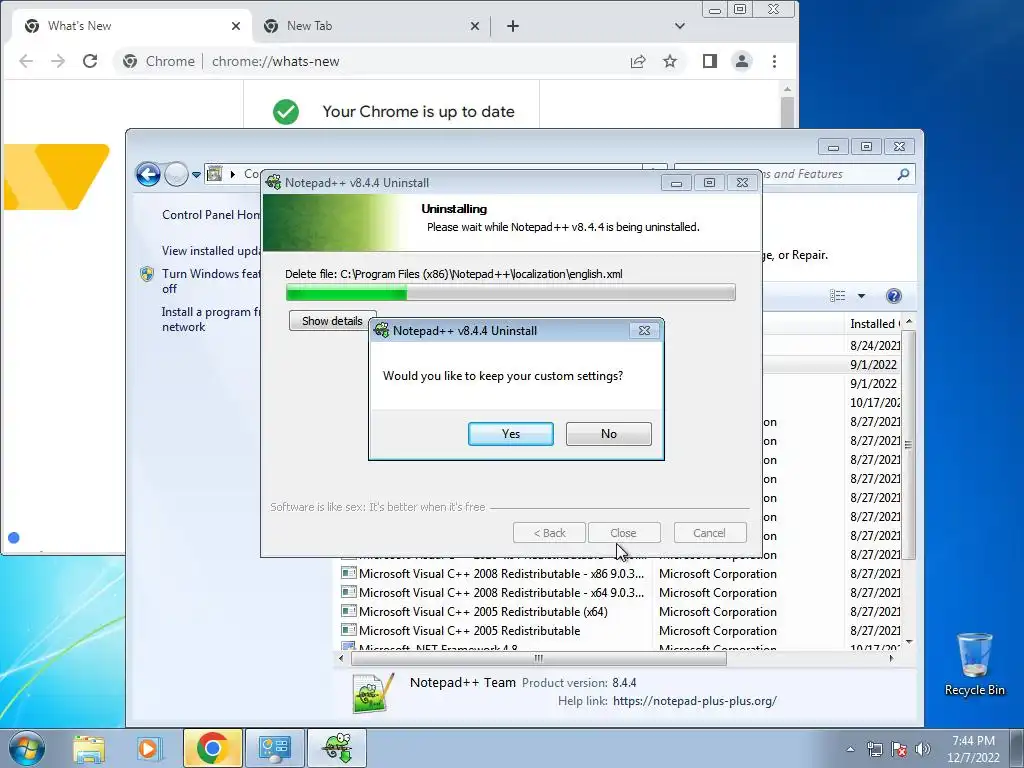This screenshot has width=1024, height=768.
Task: Select Visual C++ 2005 Redistributable (x64) row
Action: (x=483, y=612)
